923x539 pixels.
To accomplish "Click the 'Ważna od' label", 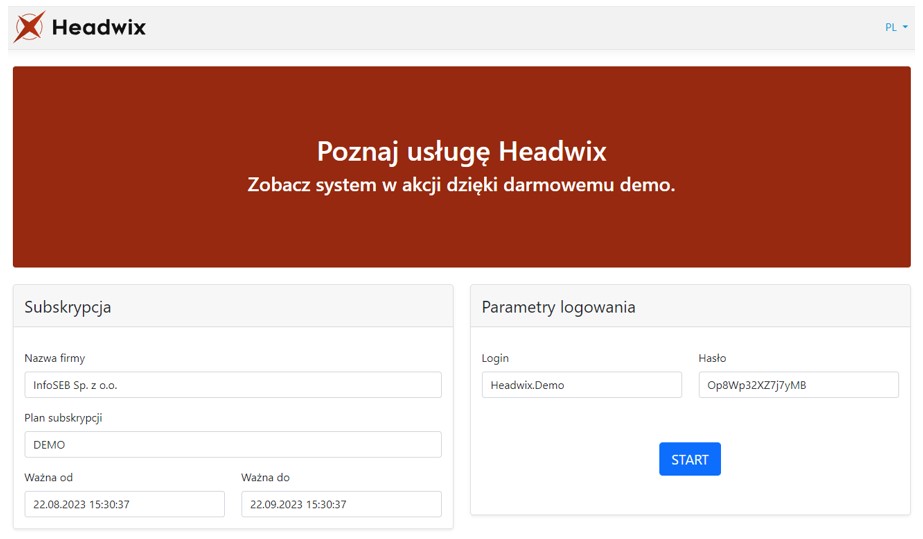I will click(48, 477).
